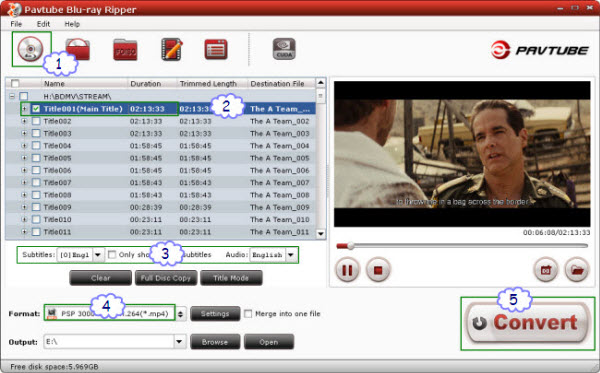600x373 pixels.
Task: Click the title list scroll down arrow
Action: pos(321,233)
